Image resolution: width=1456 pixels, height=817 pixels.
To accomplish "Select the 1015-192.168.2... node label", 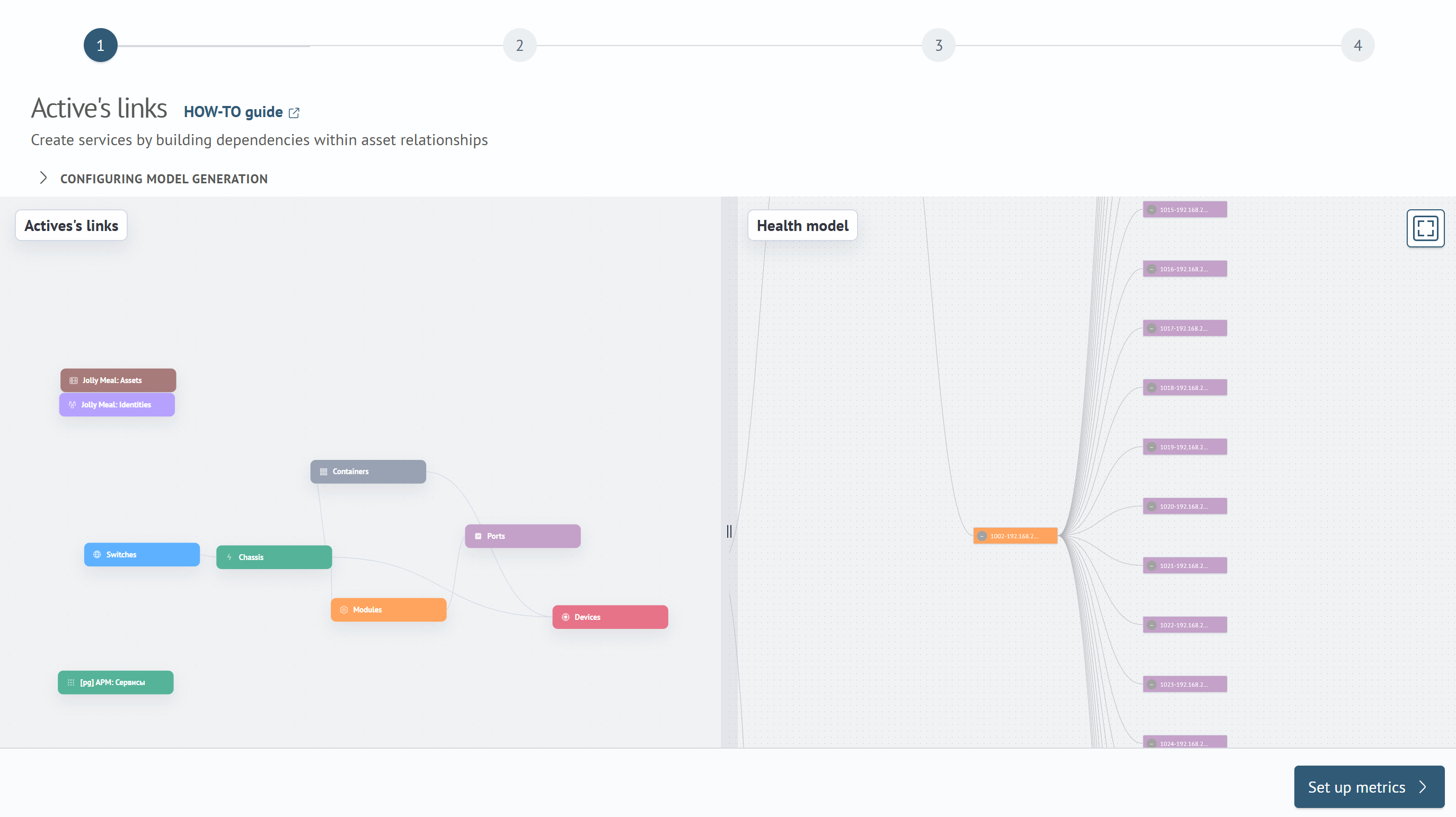I will pos(1184,210).
